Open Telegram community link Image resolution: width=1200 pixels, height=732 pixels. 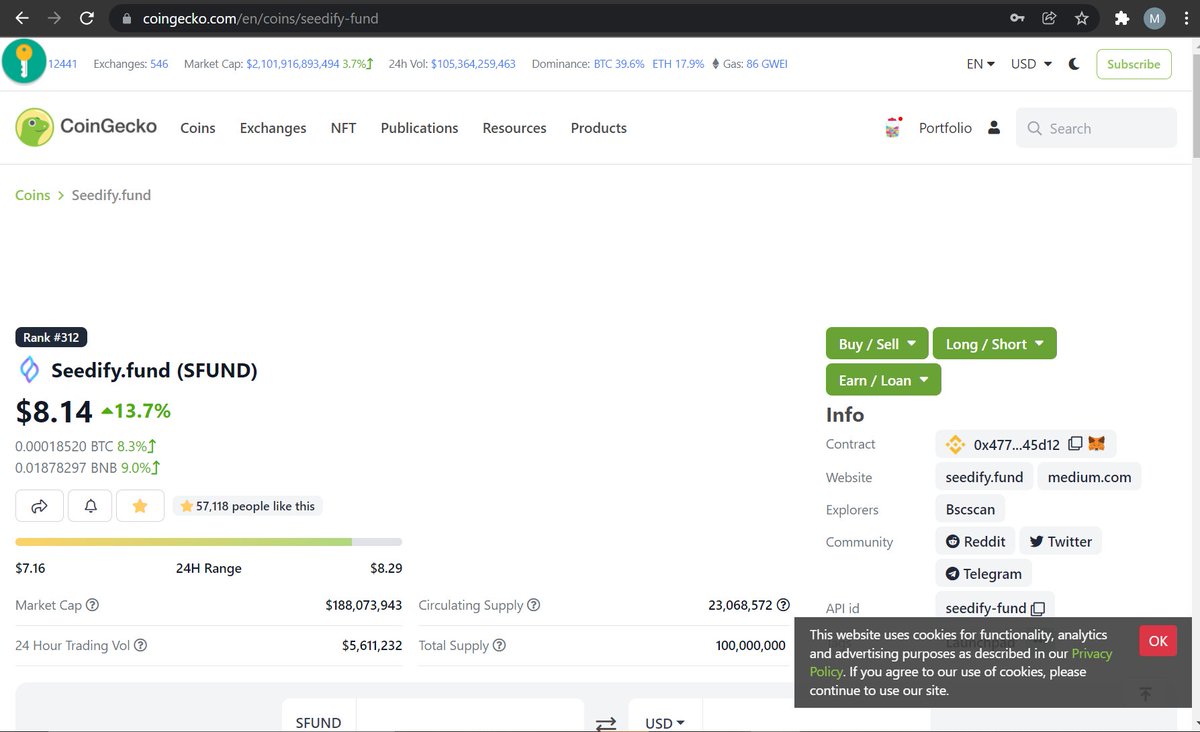[983, 574]
